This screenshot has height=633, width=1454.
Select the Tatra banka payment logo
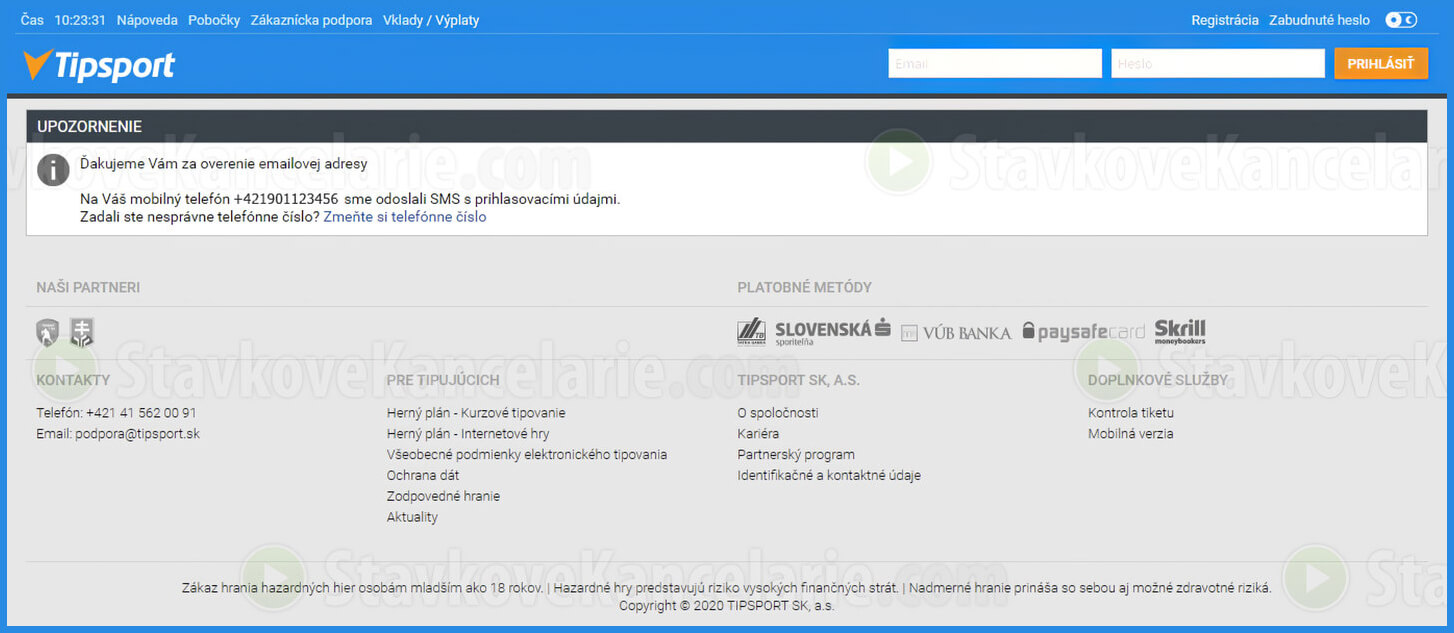coord(751,332)
